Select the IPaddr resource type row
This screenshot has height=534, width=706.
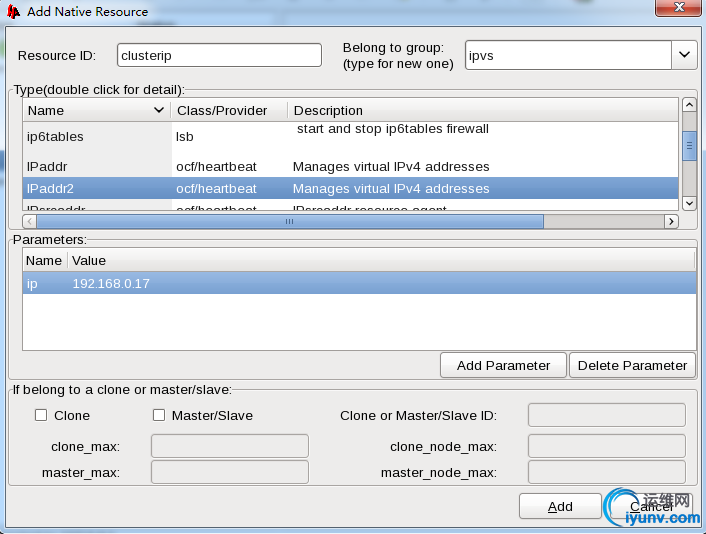pos(350,167)
